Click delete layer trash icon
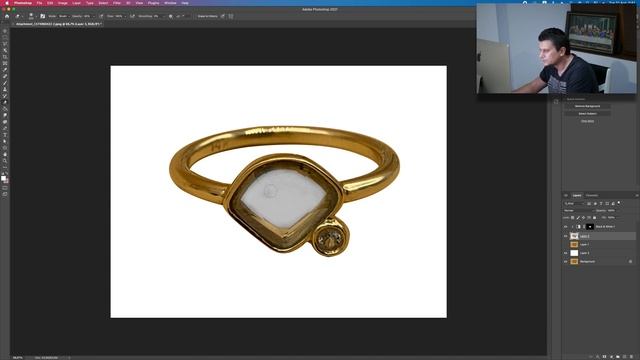Viewport: 640px width, 360px height. pyautogui.click(x=632, y=357)
